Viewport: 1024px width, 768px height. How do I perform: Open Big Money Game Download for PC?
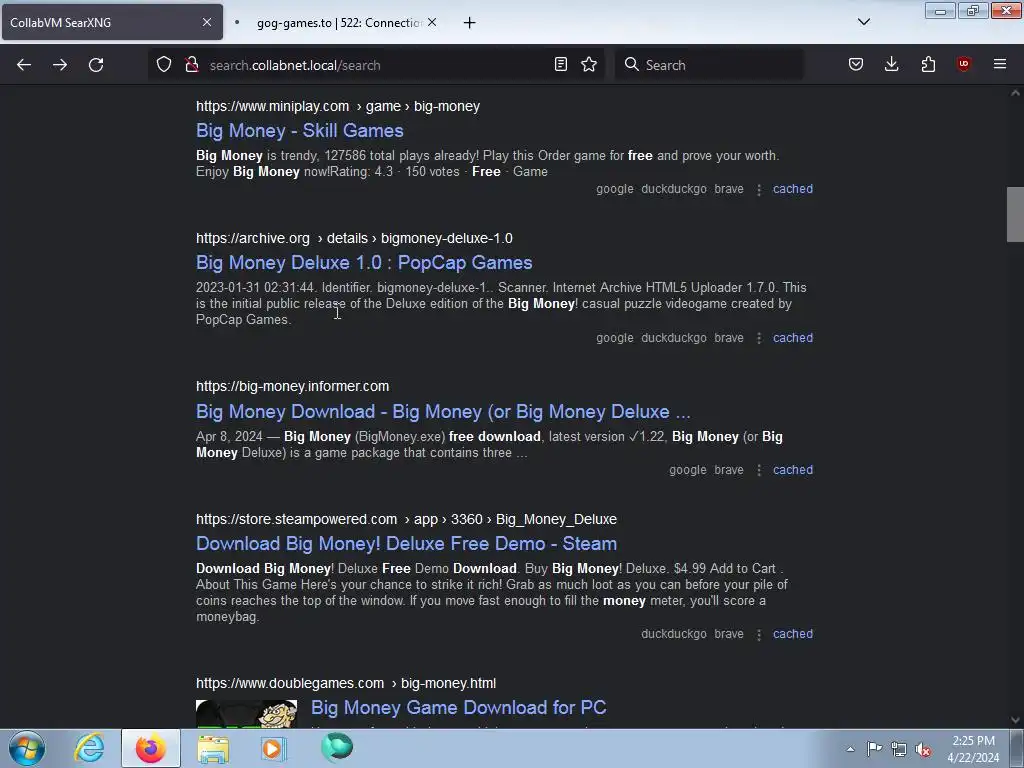tap(458, 707)
